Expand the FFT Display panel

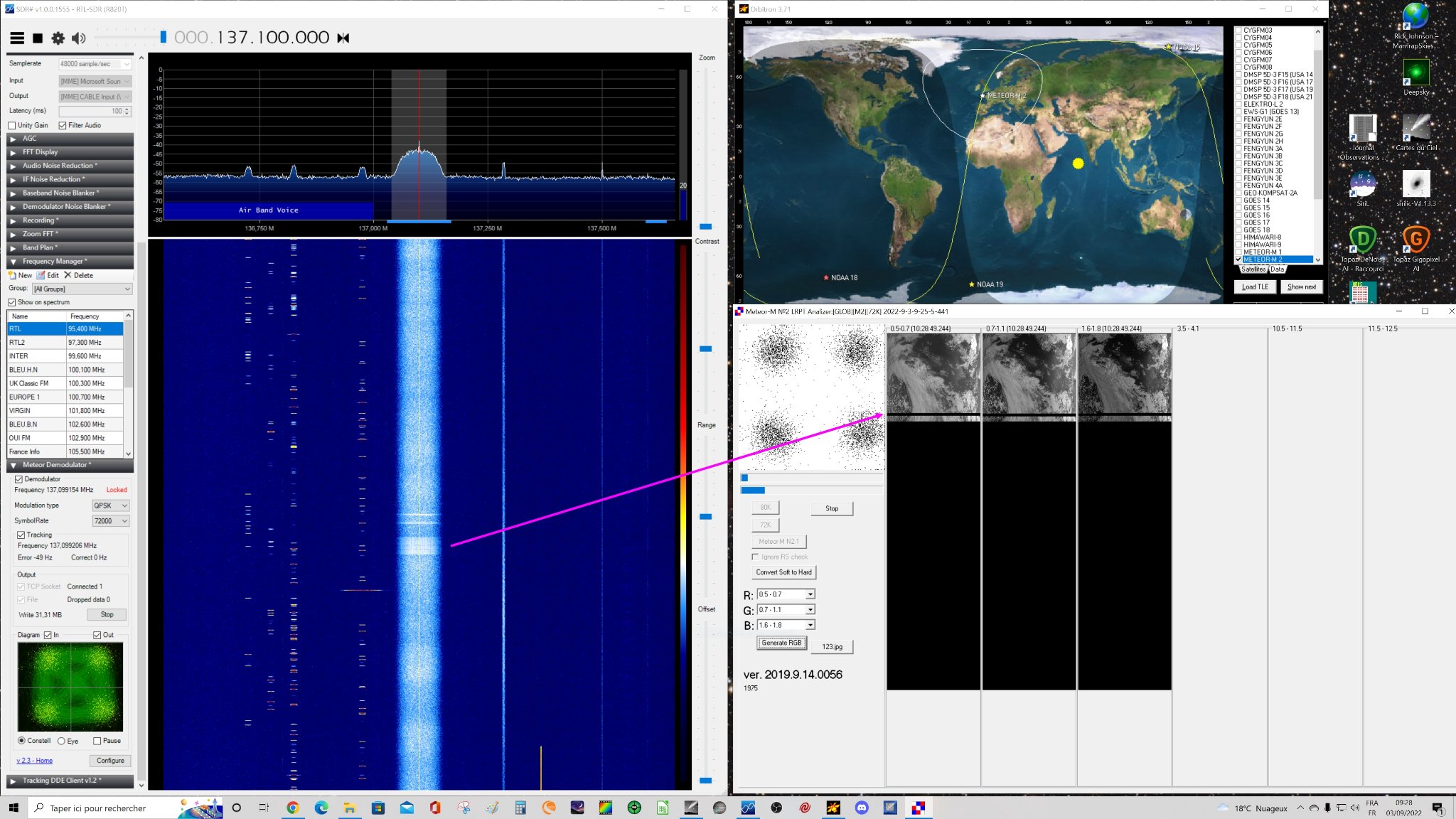(x=70, y=152)
